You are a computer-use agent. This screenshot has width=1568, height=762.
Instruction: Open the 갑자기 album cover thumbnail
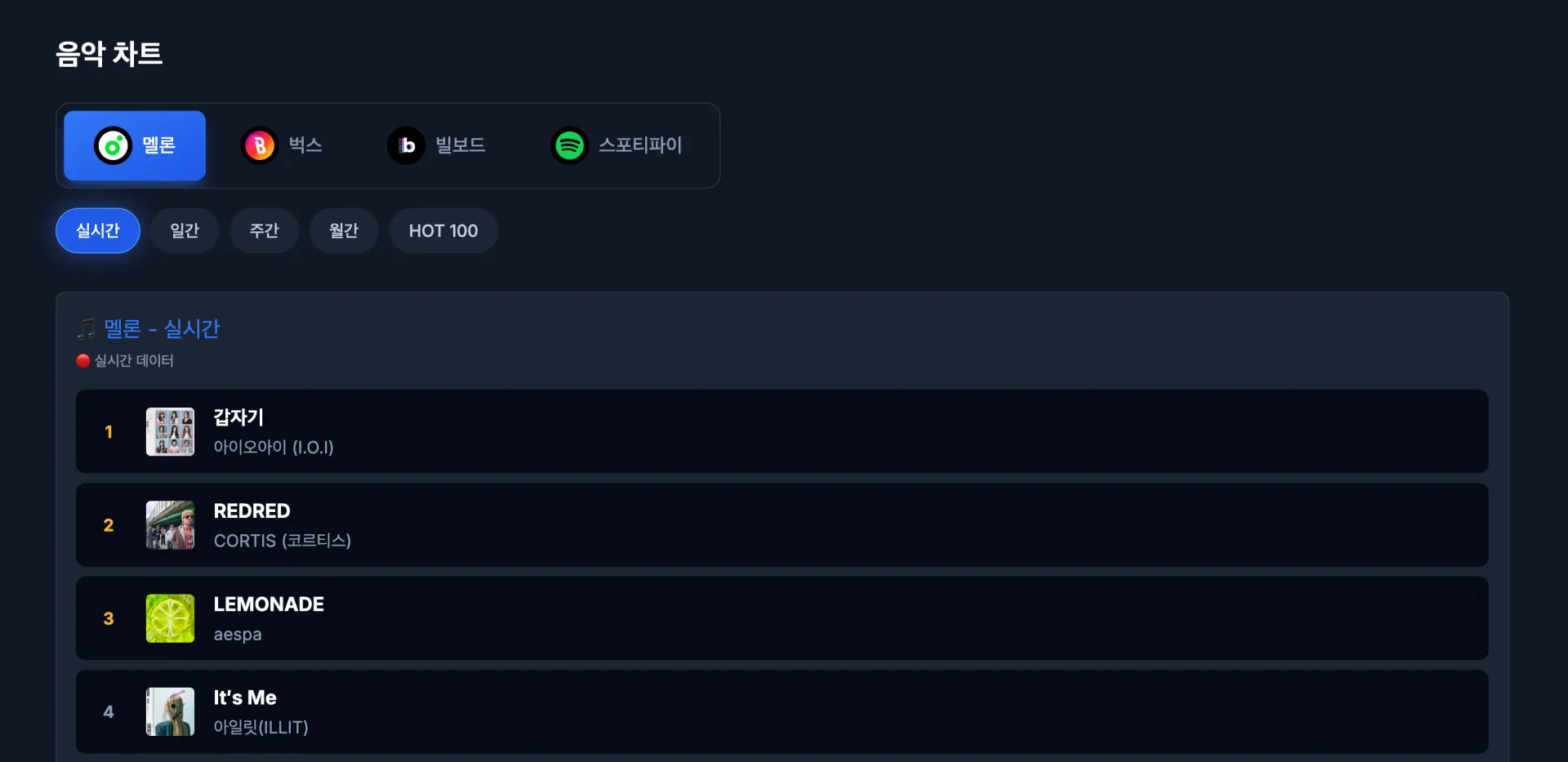170,431
